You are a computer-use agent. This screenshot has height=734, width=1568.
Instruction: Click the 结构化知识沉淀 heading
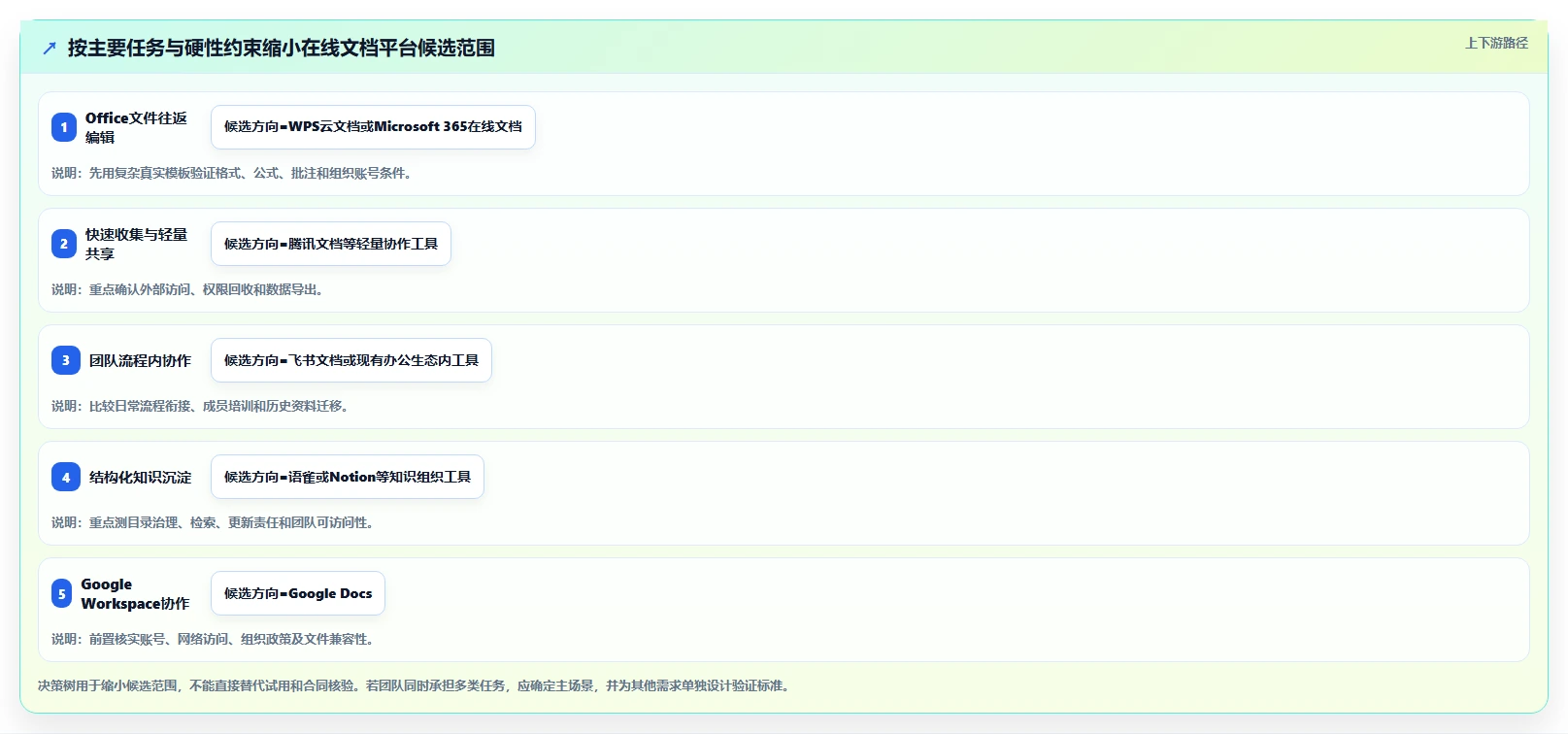click(140, 477)
